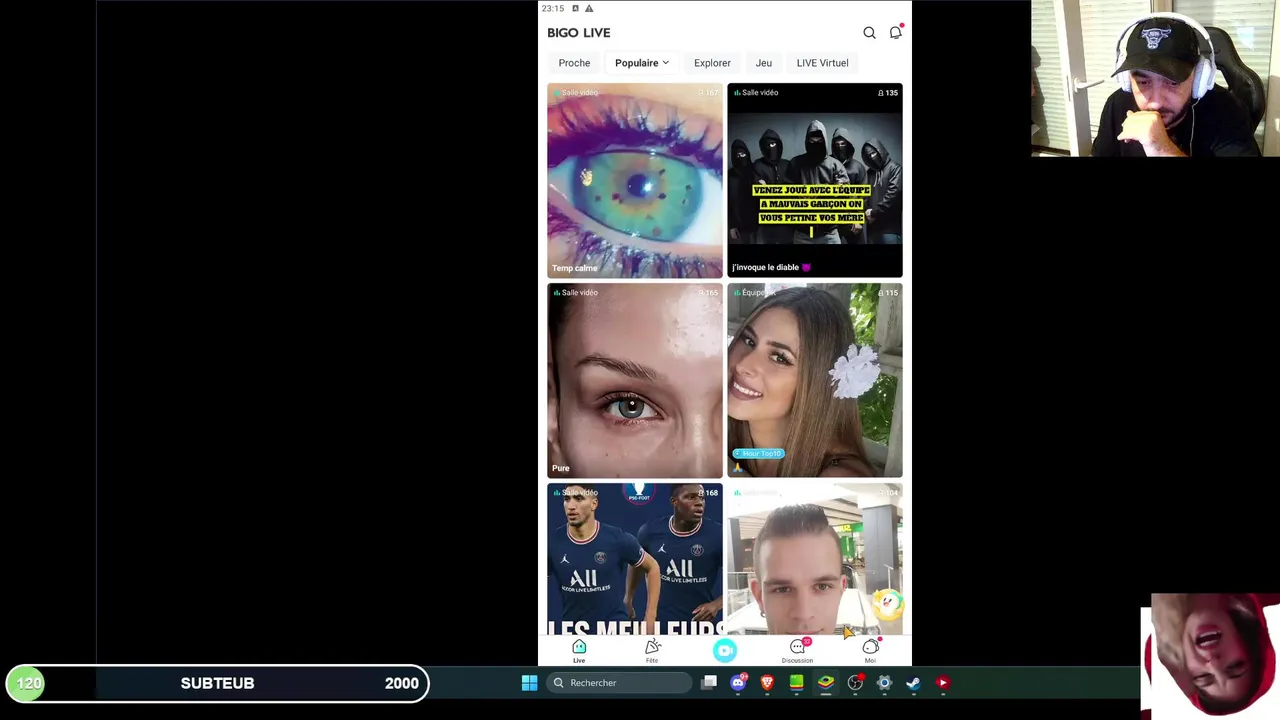Switch to the LIVE Virtuel tab
1280x720 pixels.
(x=822, y=63)
